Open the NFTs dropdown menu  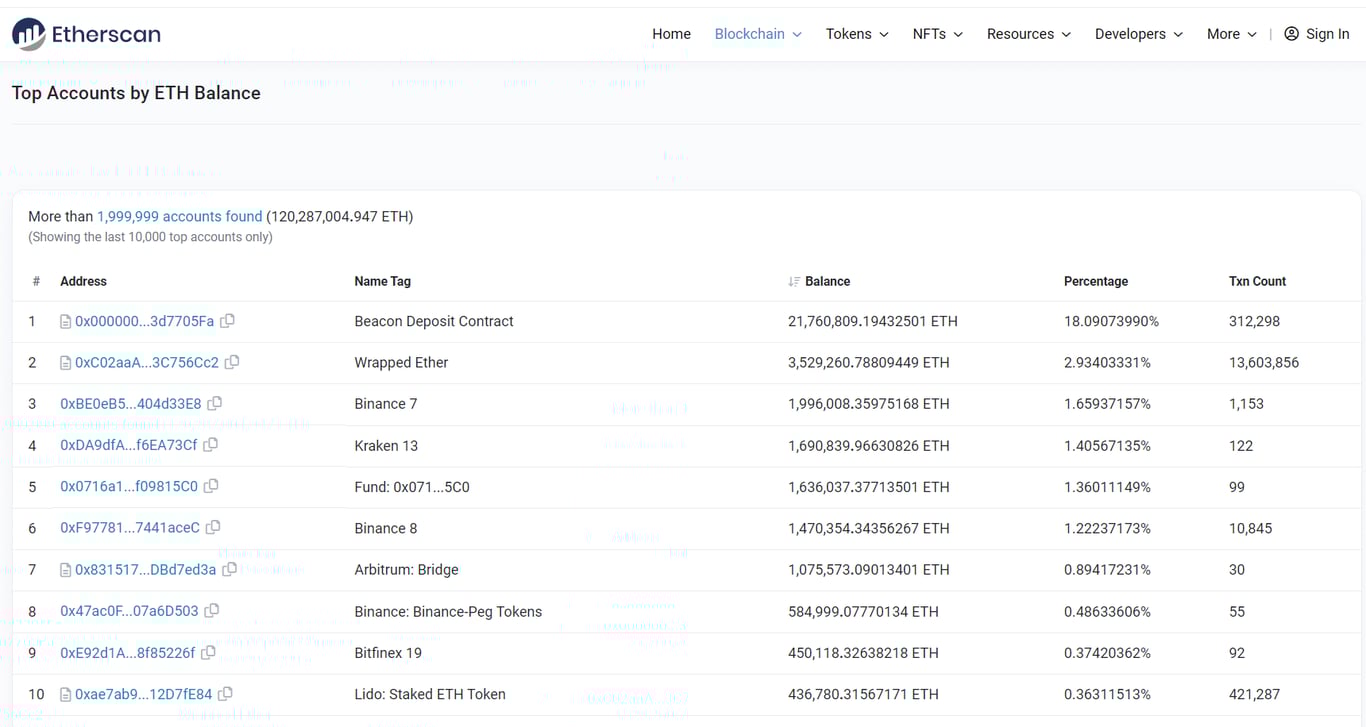(x=938, y=34)
